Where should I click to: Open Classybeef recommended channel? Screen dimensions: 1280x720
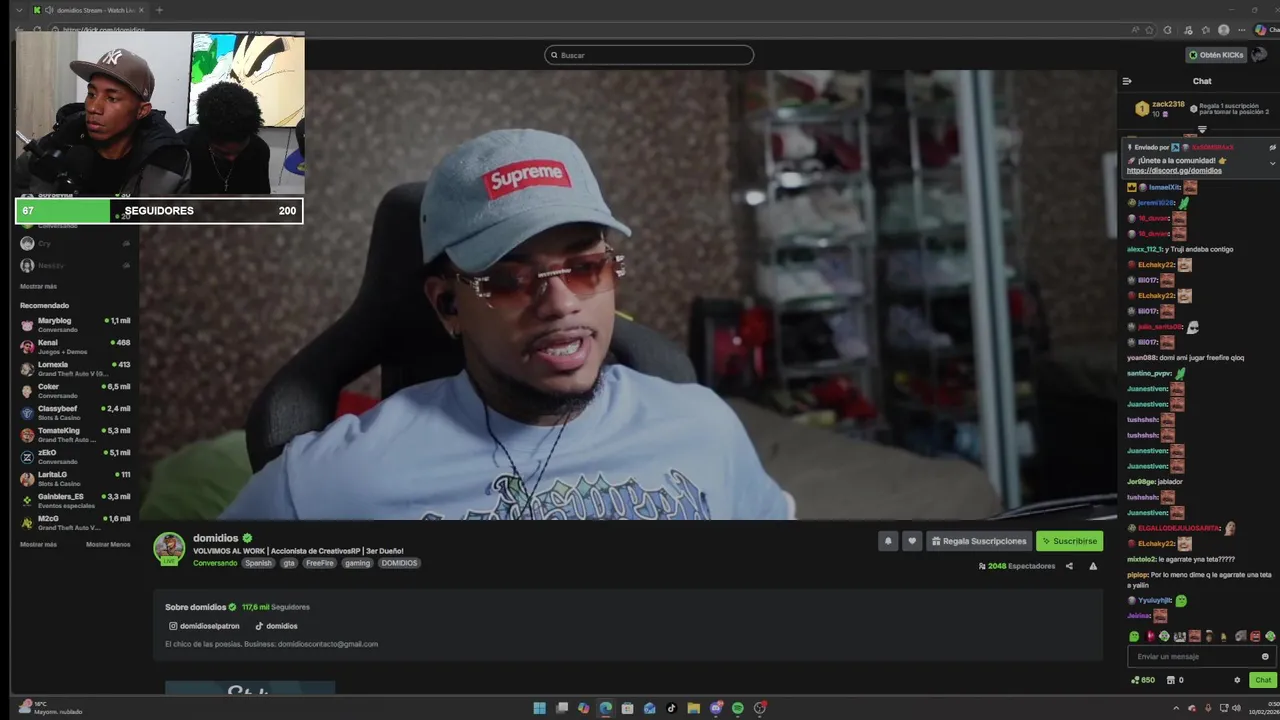coord(75,412)
